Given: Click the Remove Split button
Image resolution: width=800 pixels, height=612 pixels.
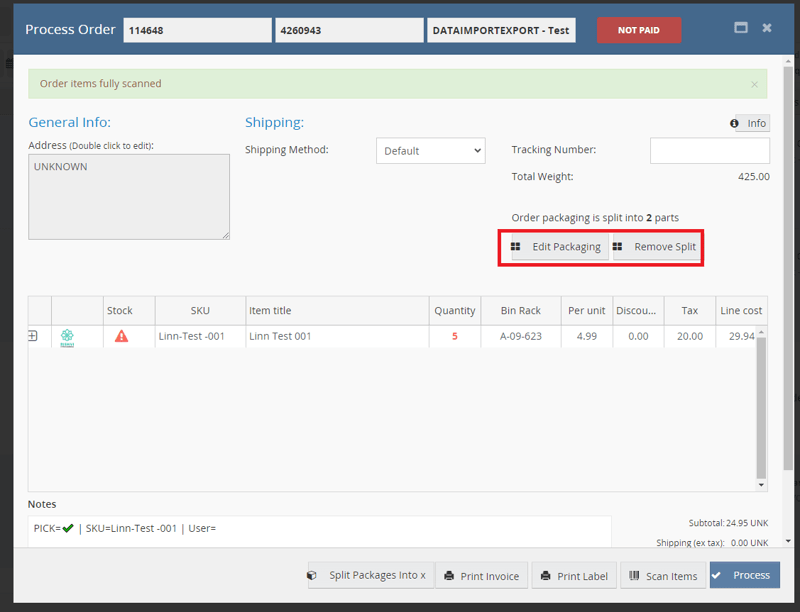Looking at the screenshot, I should click(655, 247).
